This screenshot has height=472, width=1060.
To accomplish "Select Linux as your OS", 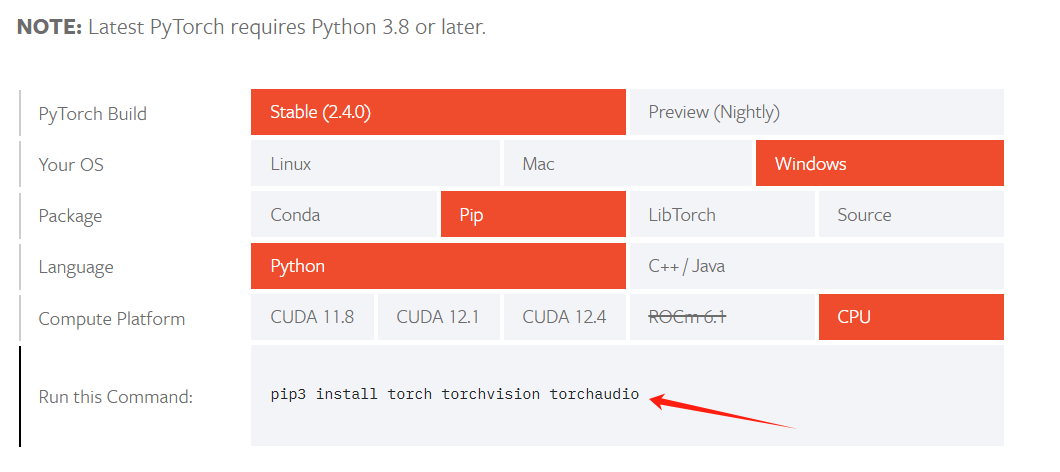I will (x=375, y=163).
